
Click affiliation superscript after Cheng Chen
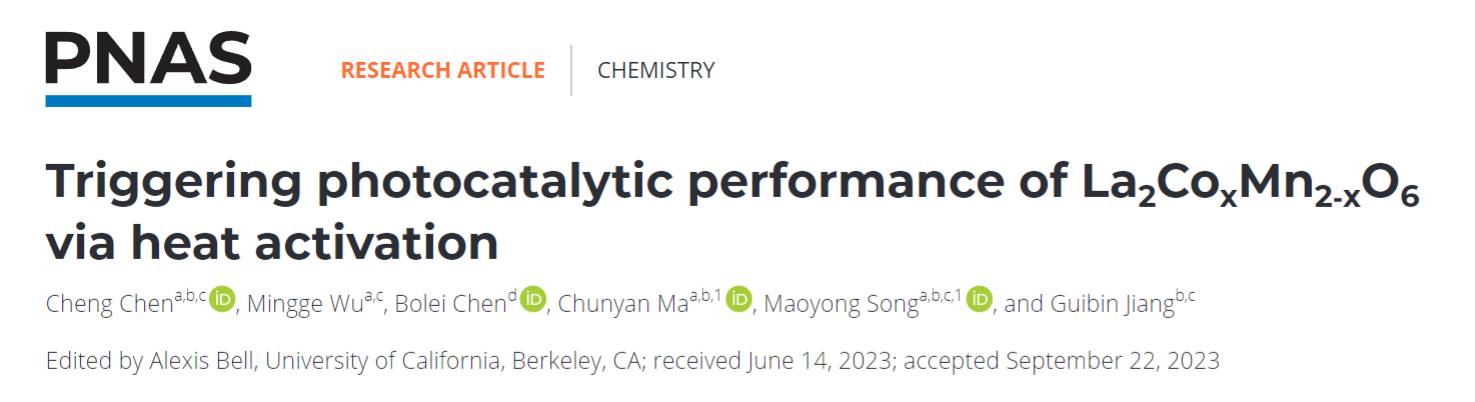(190, 296)
